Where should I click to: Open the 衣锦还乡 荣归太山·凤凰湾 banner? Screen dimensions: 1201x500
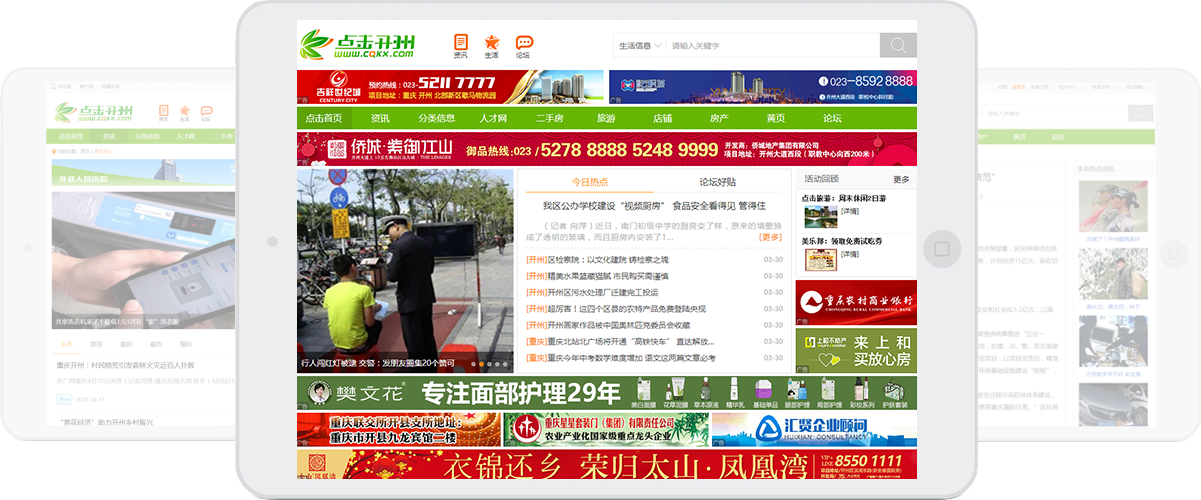click(x=606, y=464)
